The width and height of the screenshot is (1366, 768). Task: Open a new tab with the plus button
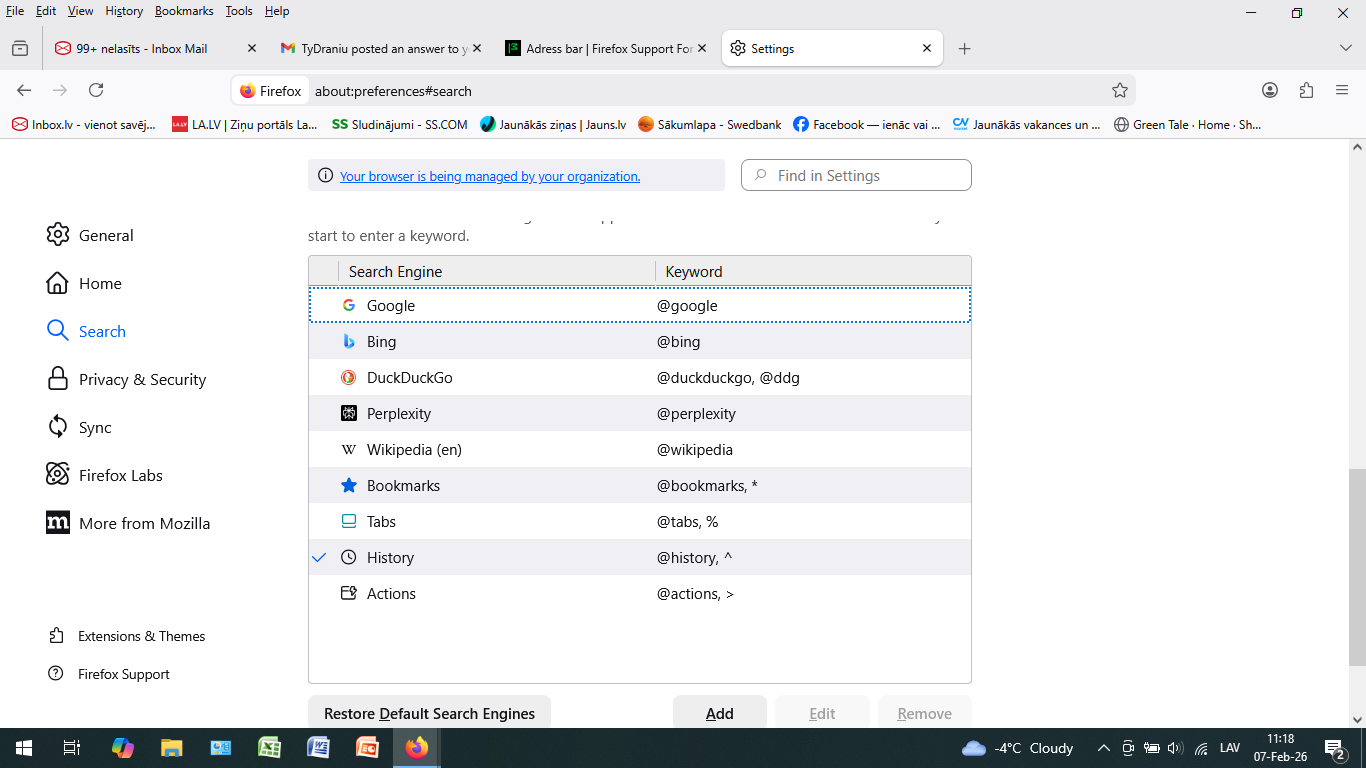[x=964, y=48]
